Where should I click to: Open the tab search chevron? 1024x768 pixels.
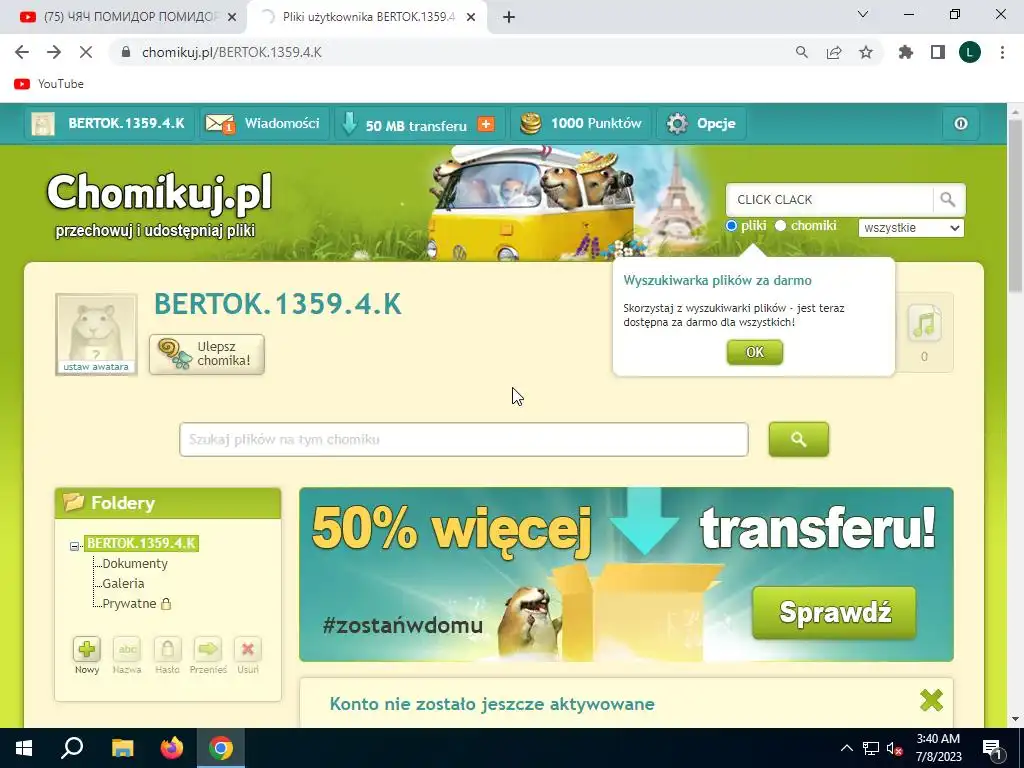click(x=863, y=14)
